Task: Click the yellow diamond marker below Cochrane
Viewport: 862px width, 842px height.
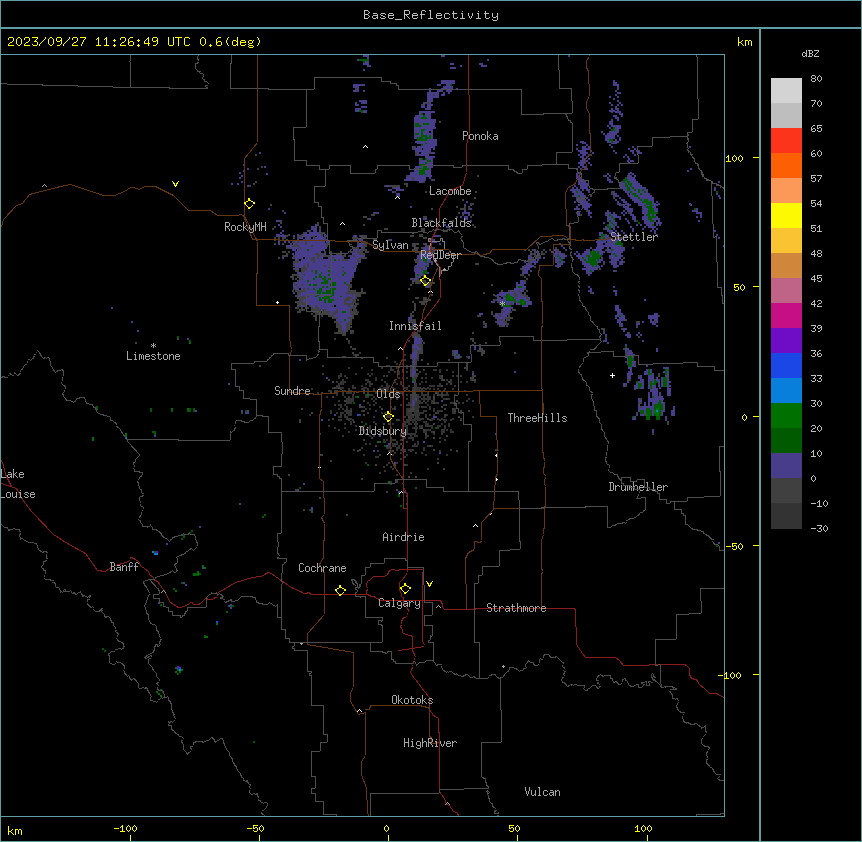Action: [x=340, y=590]
